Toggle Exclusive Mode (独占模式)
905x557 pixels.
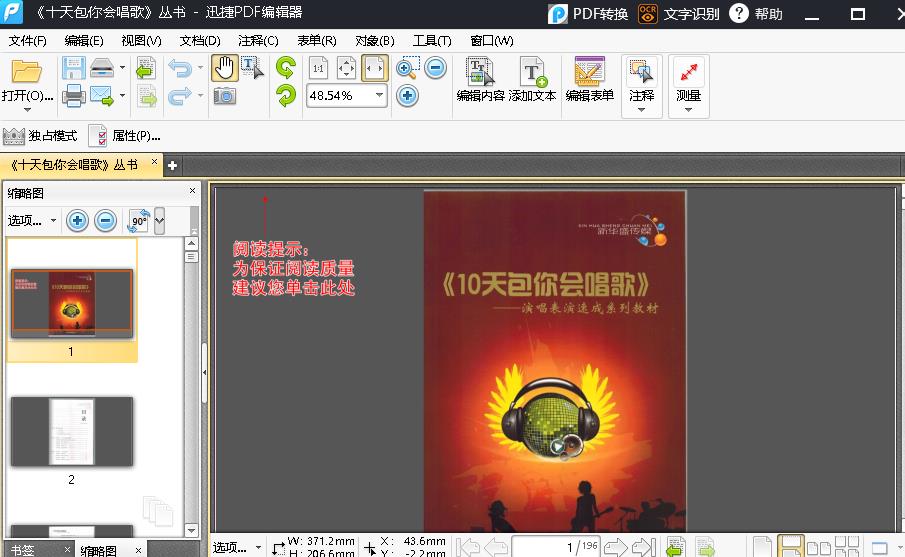(x=40, y=136)
